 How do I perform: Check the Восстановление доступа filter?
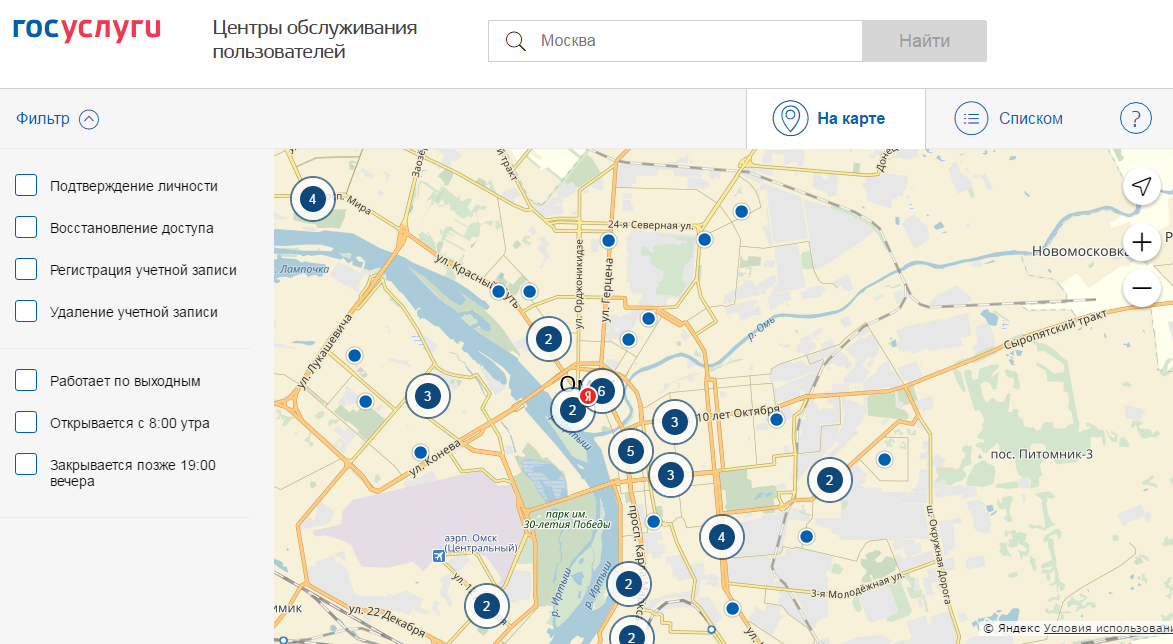pyautogui.click(x=27, y=228)
